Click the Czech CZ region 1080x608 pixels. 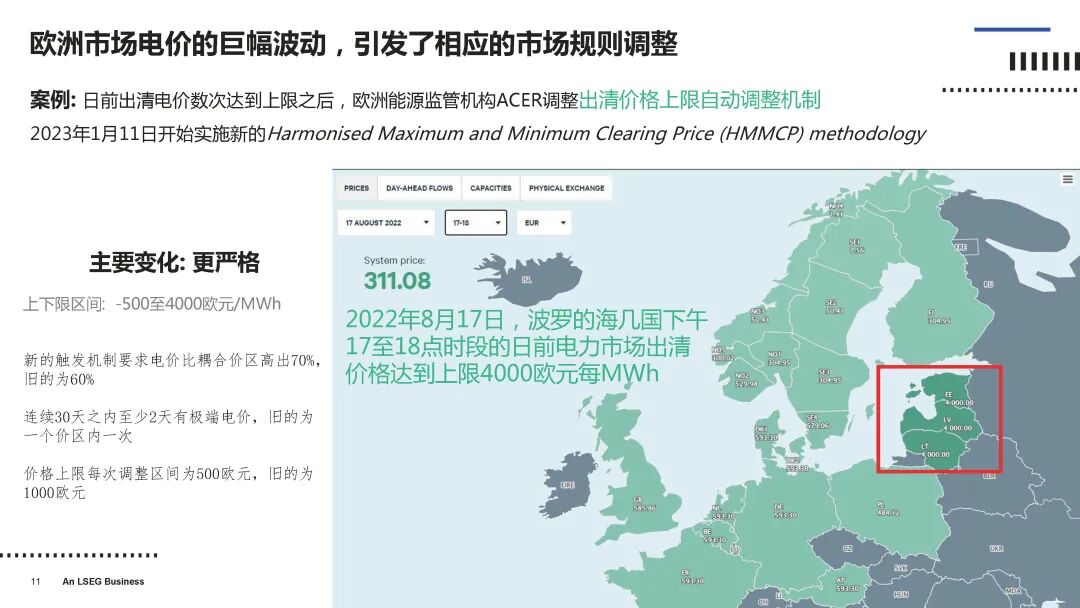click(848, 549)
